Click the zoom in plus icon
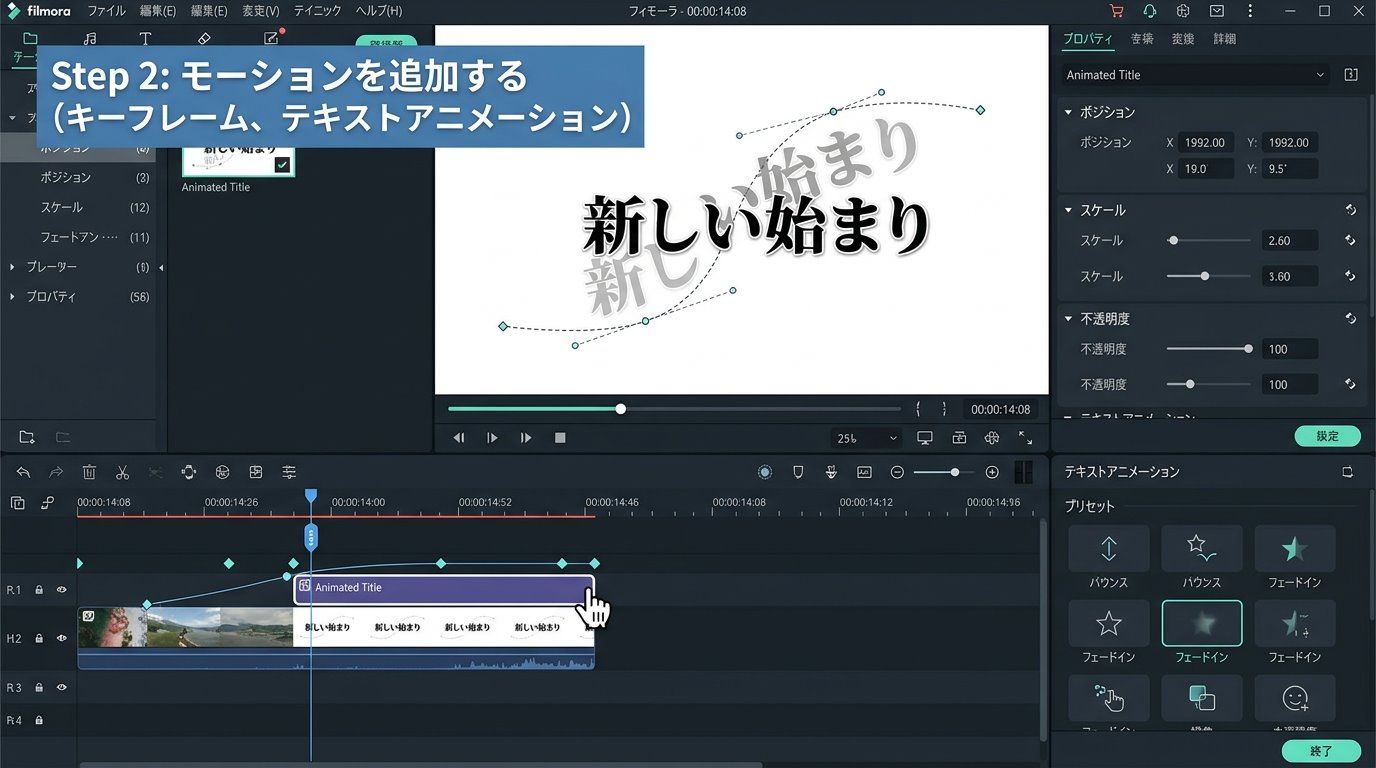1376x768 pixels. point(992,472)
